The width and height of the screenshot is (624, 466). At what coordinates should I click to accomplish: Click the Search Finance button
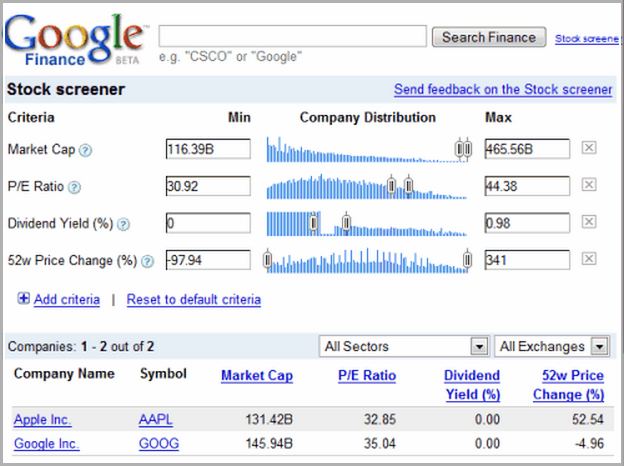[x=489, y=37]
